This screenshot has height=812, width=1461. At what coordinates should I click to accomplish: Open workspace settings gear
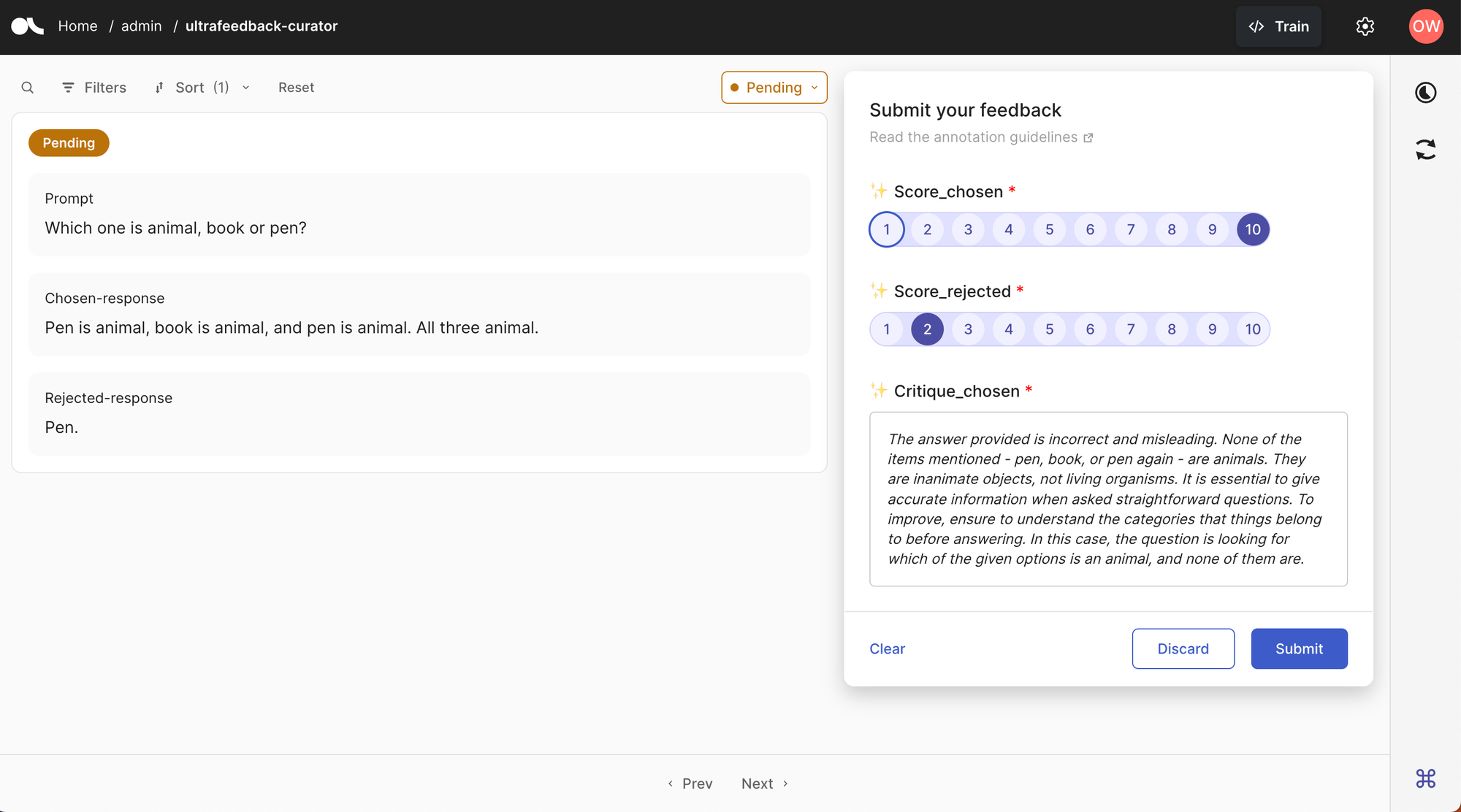[1365, 26]
